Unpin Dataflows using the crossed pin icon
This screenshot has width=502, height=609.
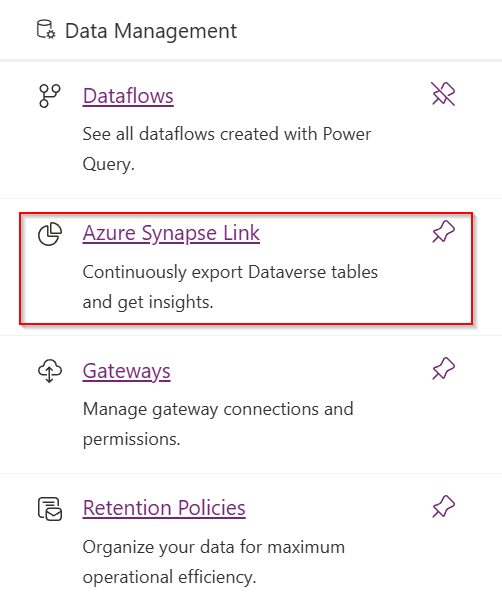tap(443, 94)
